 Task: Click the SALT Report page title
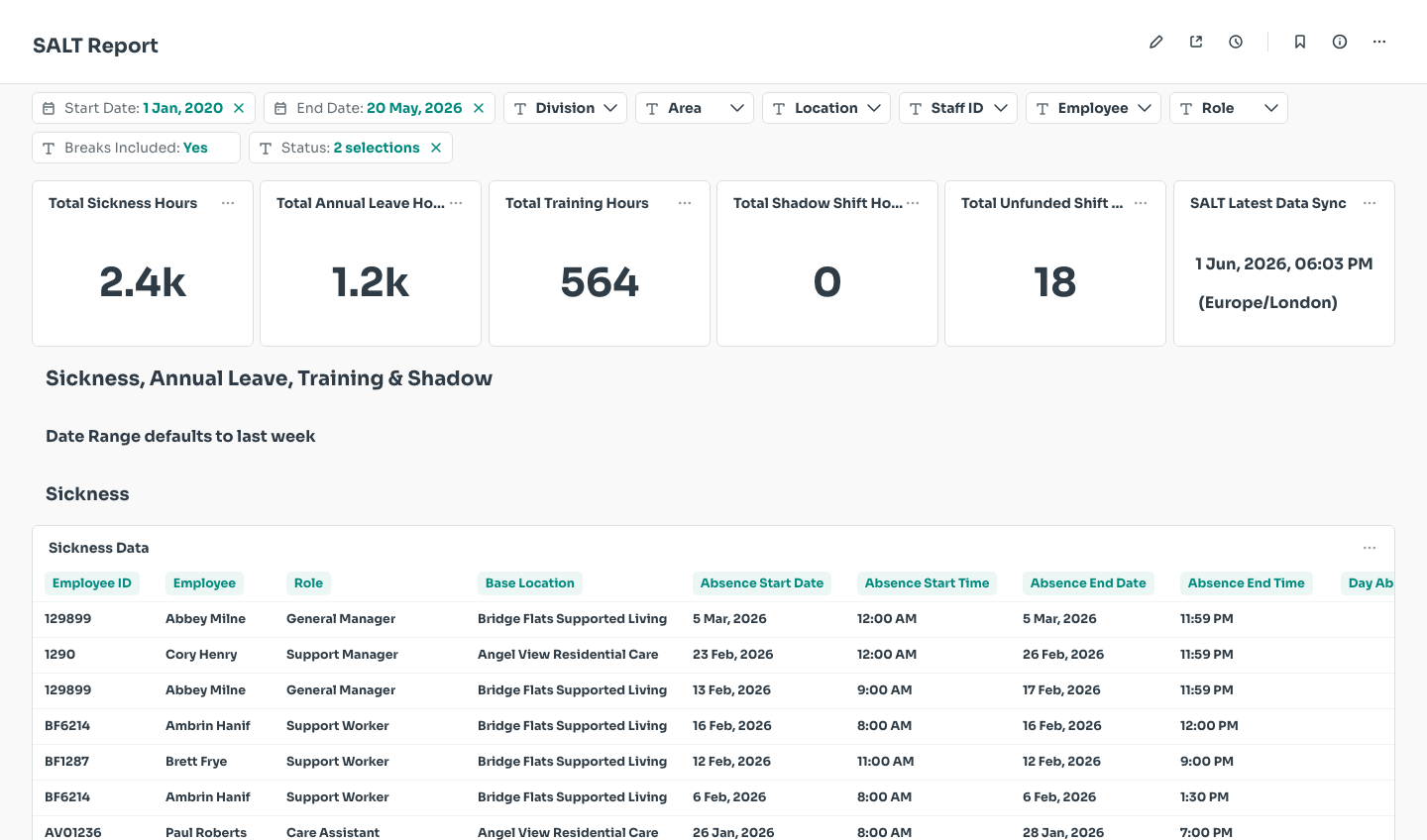click(95, 46)
